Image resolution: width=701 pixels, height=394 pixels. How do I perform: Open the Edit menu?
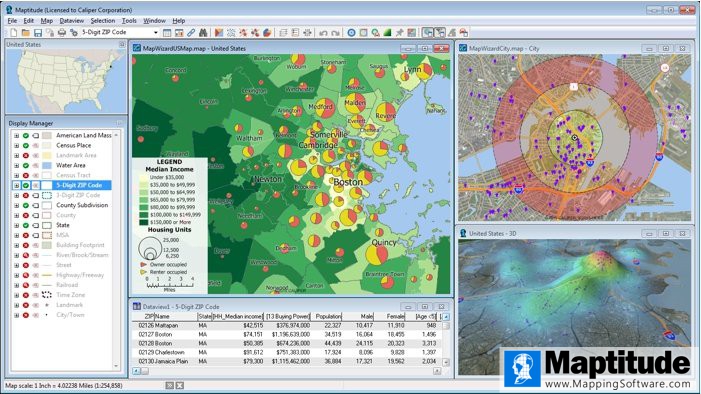[x=29, y=21]
